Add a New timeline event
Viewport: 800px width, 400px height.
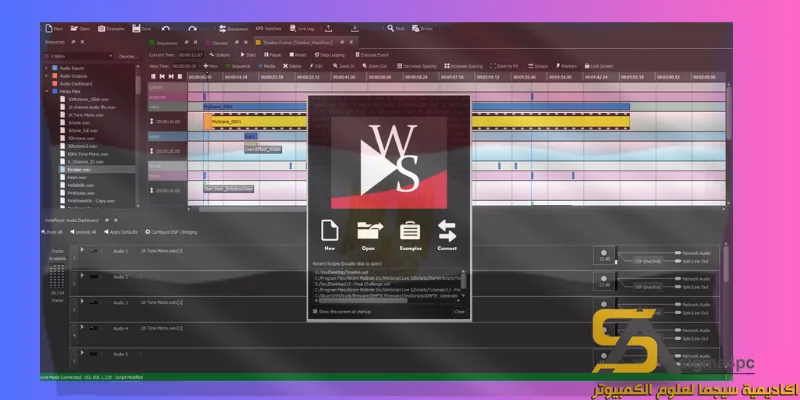point(210,66)
